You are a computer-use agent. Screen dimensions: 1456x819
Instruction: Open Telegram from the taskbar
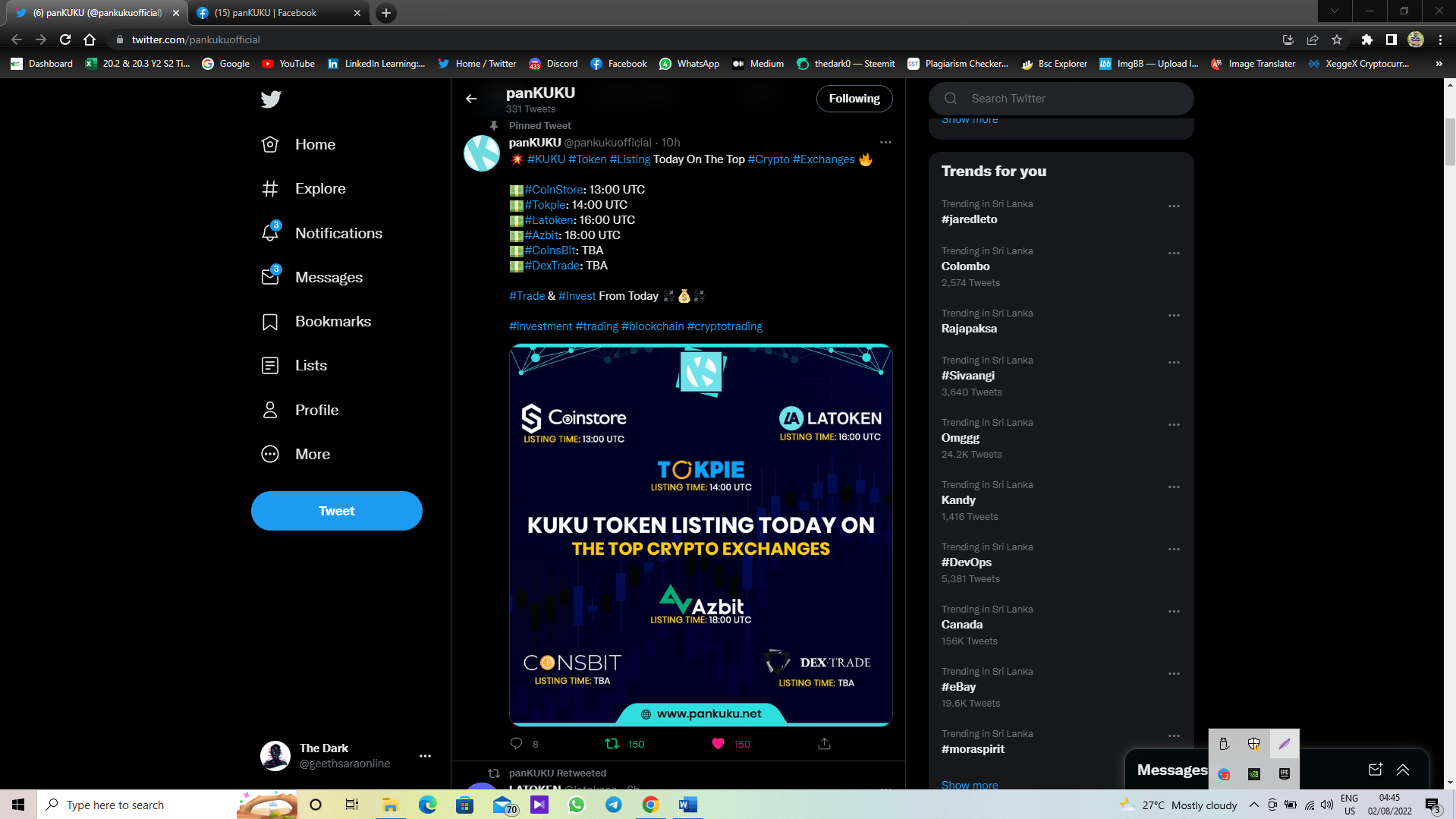(x=614, y=805)
